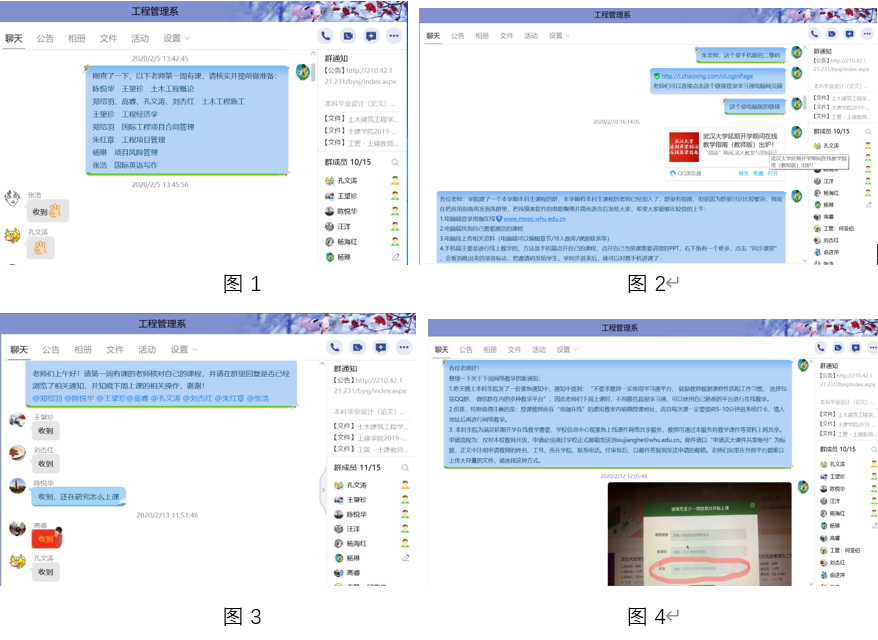This screenshot has width=878, height=640.
Task: Switch to the 公告 tab in 图 1
Action: click(x=46, y=38)
